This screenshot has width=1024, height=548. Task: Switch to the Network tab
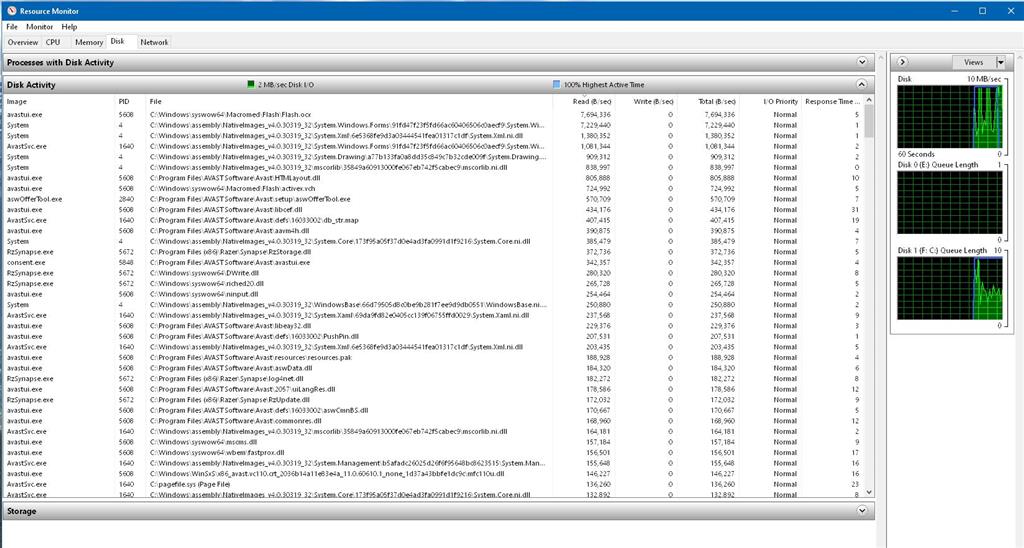point(154,42)
